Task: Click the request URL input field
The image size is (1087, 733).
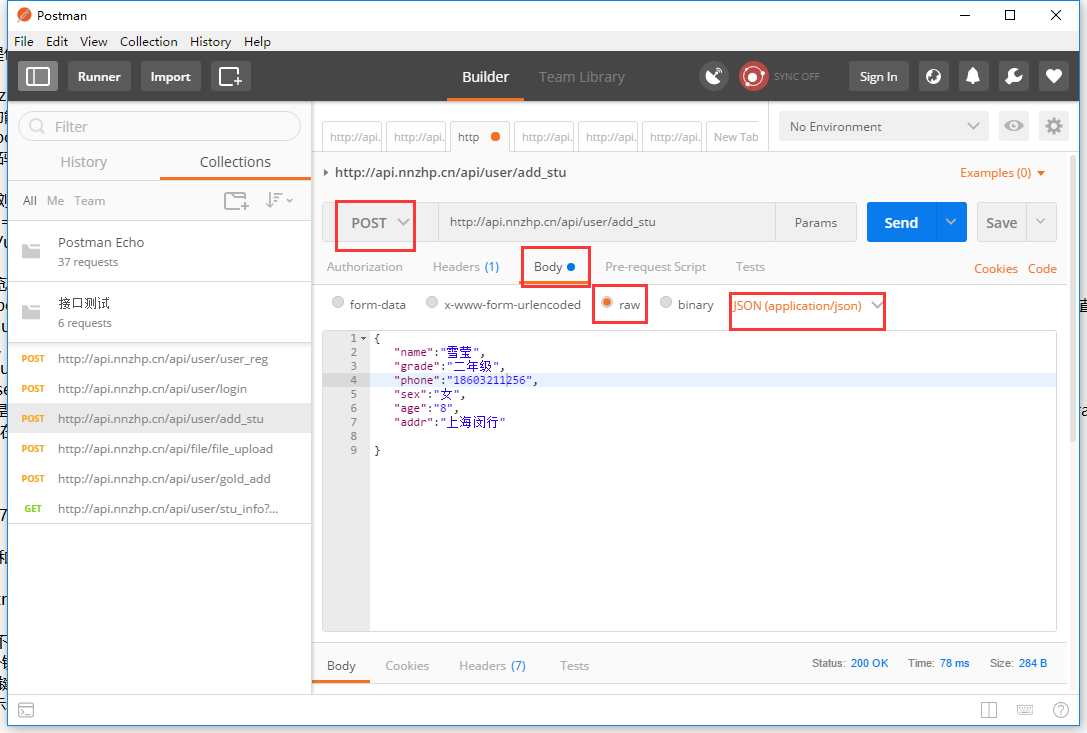Action: pos(607,222)
